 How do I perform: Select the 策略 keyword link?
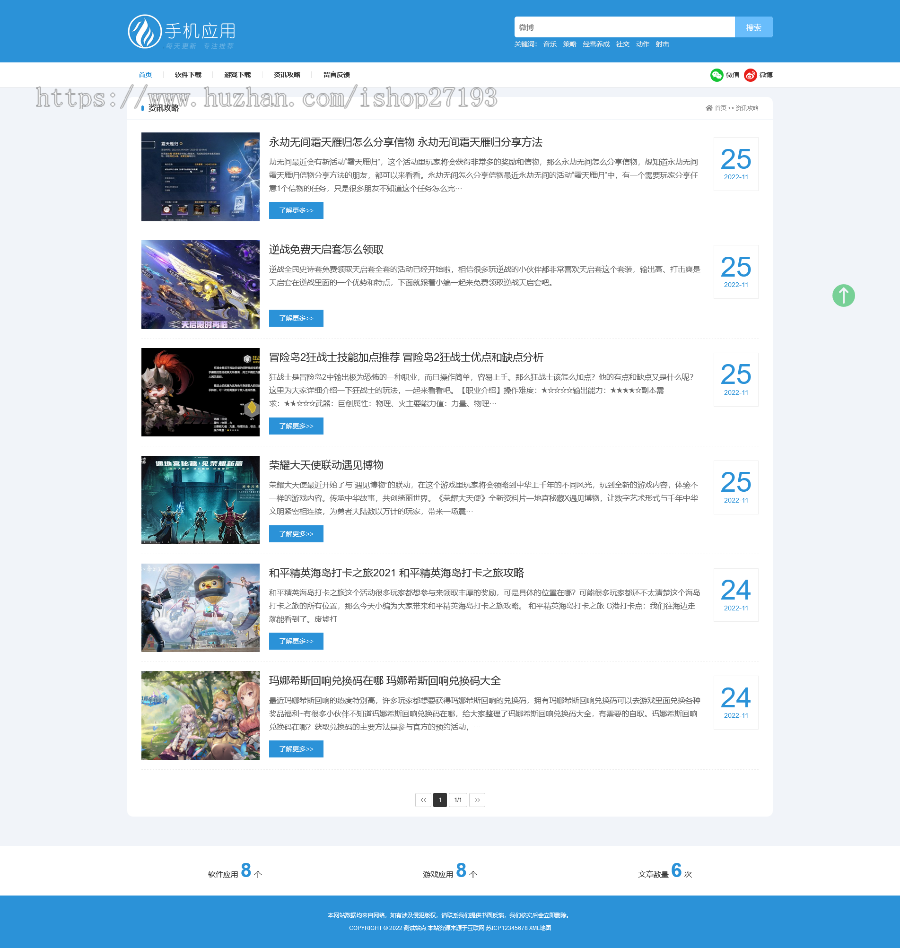[x=569, y=44]
